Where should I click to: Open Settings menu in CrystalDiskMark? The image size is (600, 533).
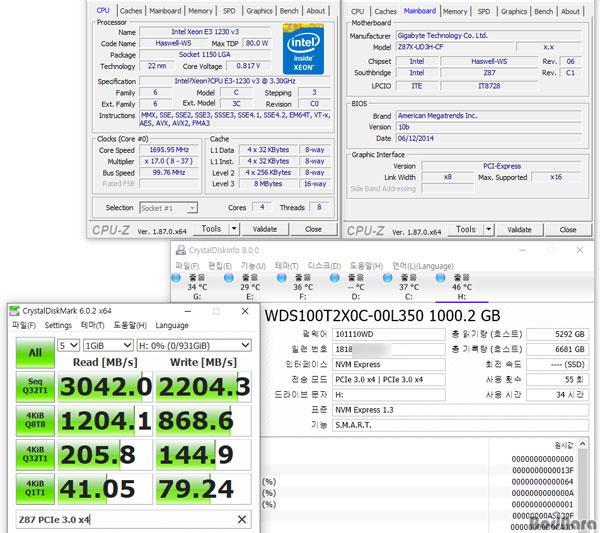coord(58,325)
